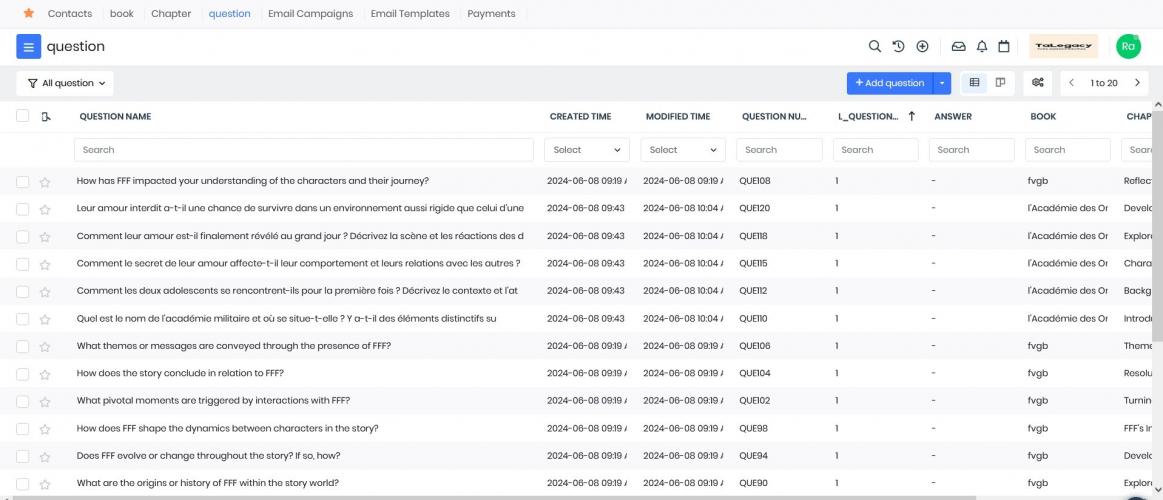Click the QUE94 question number cell
Image resolution: width=1163 pixels, height=500 pixels.
tap(753, 455)
